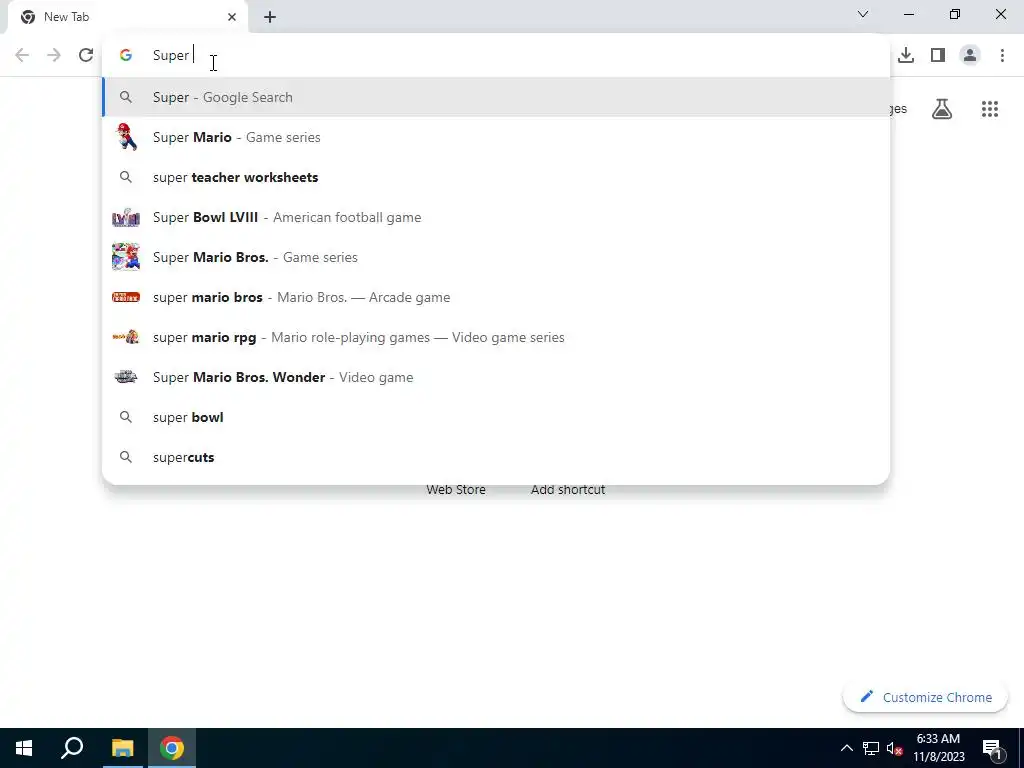1024x768 pixels.
Task: Select 'super bowl' suggestion
Action: [496, 417]
